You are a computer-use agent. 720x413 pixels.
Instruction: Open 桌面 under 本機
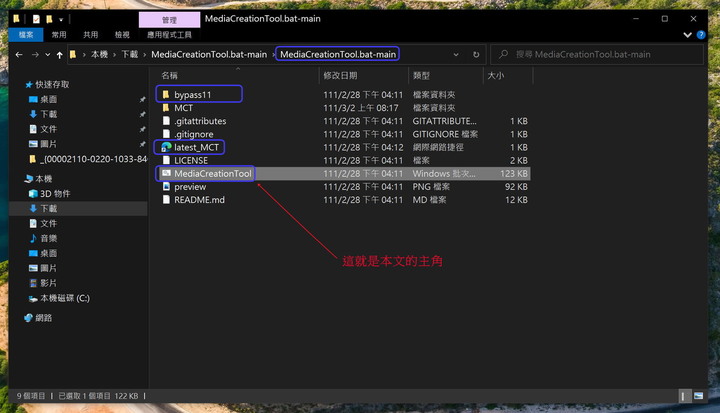coord(43,253)
